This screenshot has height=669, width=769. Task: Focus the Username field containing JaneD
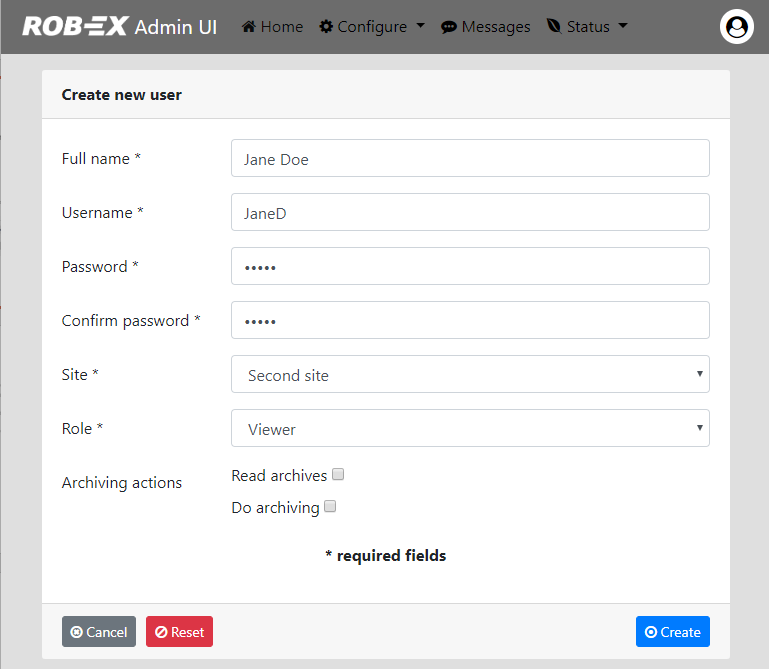click(470, 212)
